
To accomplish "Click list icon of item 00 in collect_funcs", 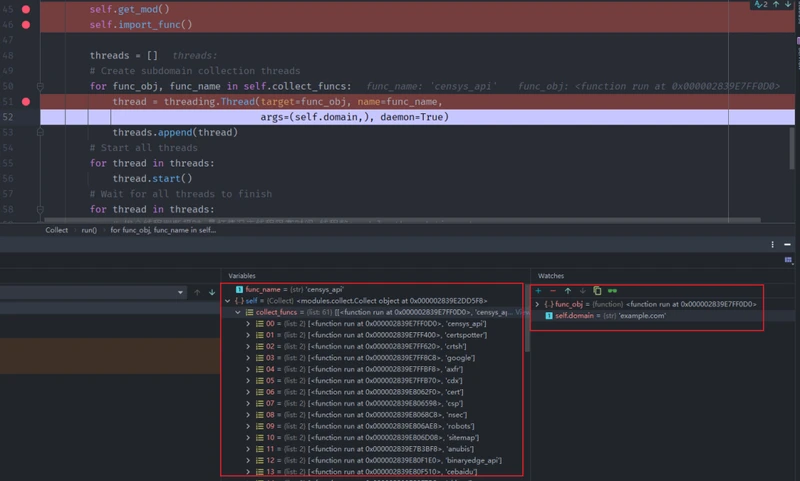I will click(x=260, y=323).
